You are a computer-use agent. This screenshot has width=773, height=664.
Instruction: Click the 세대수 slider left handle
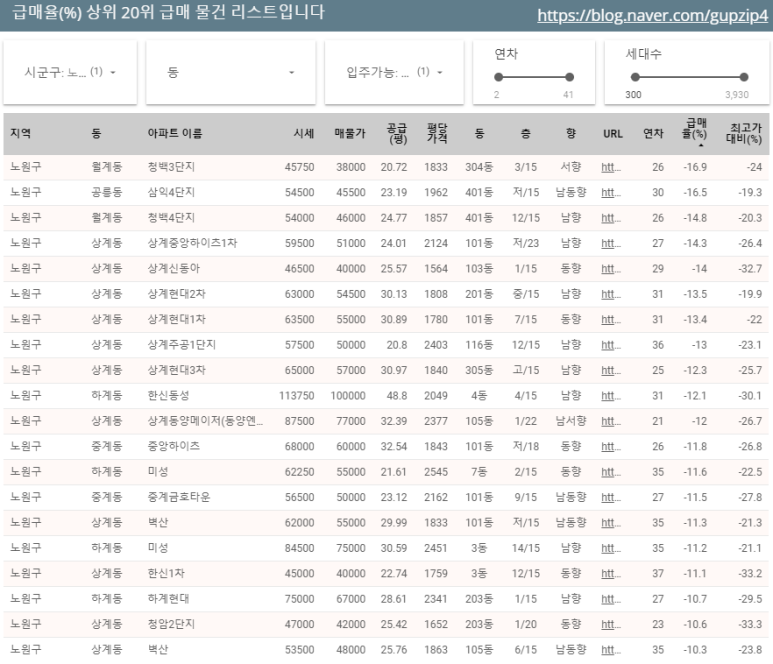[x=635, y=77]
